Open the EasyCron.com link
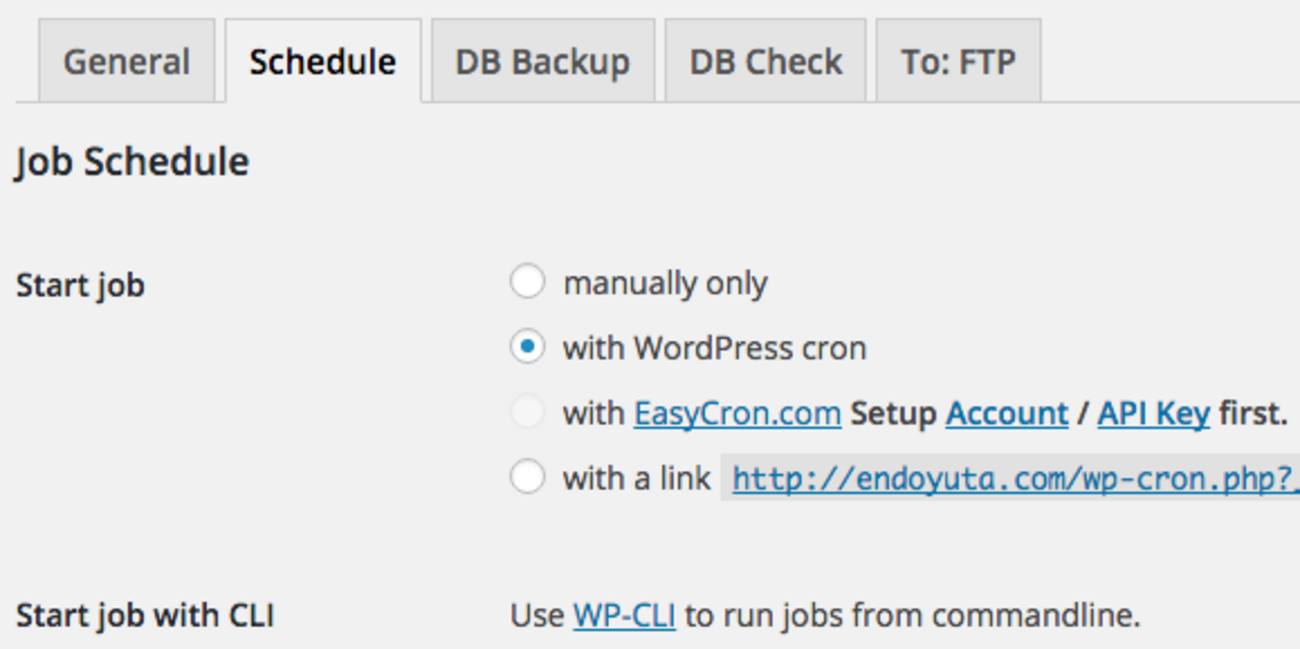1300x649 pixels. 737,414
